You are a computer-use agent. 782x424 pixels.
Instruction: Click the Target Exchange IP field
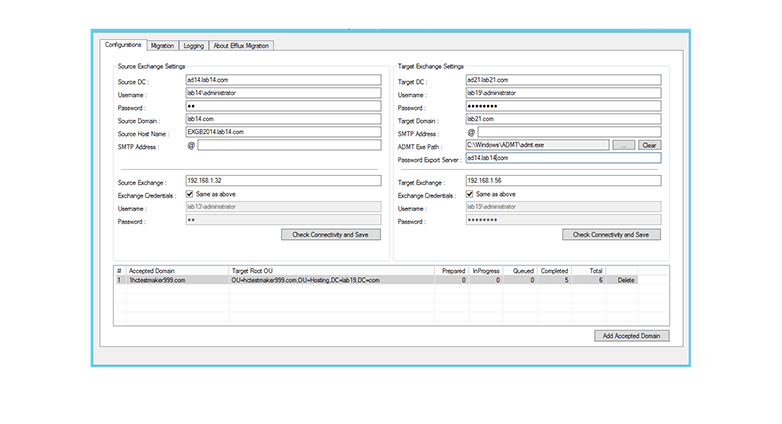[x=564, y=181]
